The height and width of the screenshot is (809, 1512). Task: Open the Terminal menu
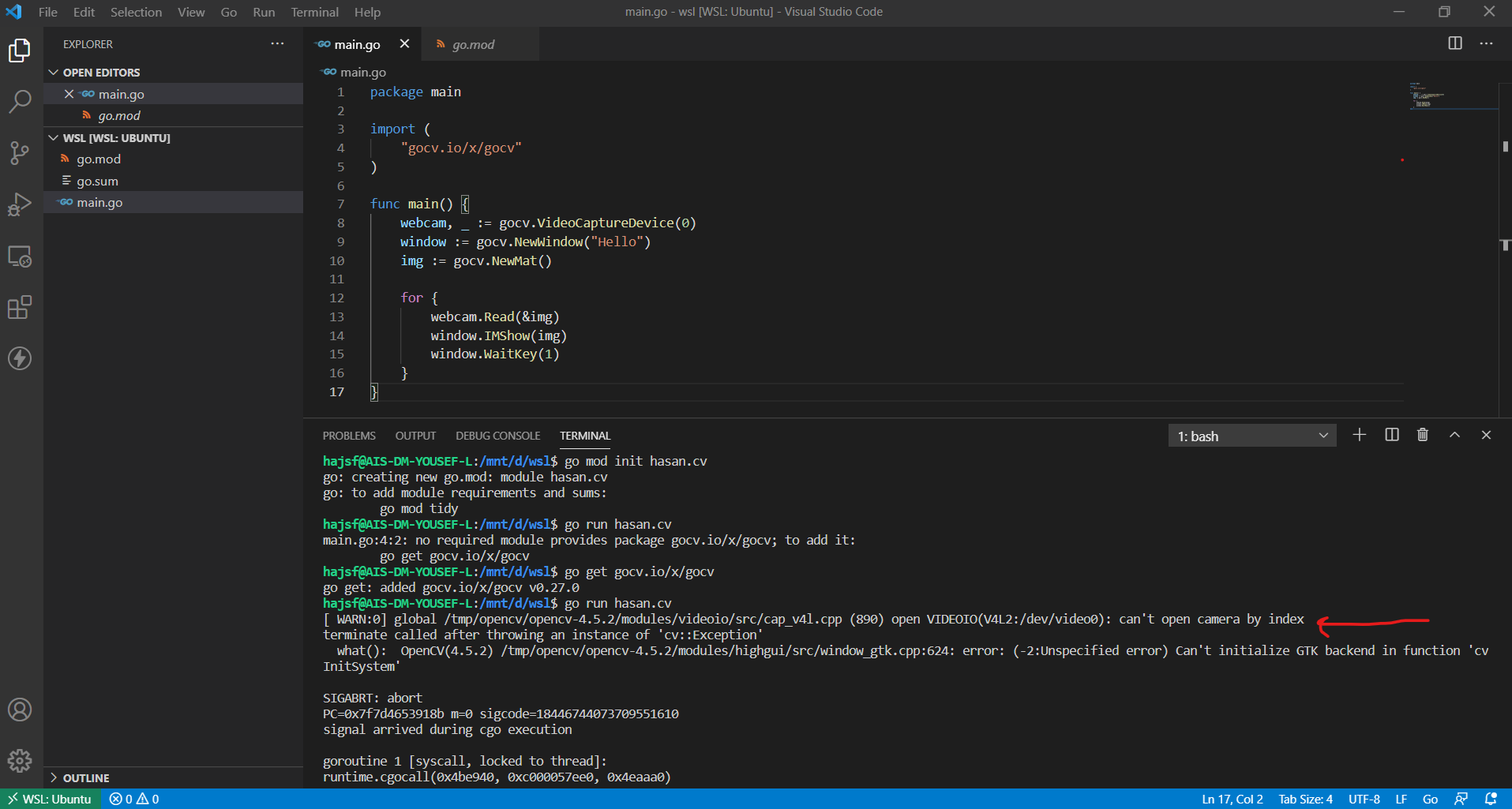314,12
